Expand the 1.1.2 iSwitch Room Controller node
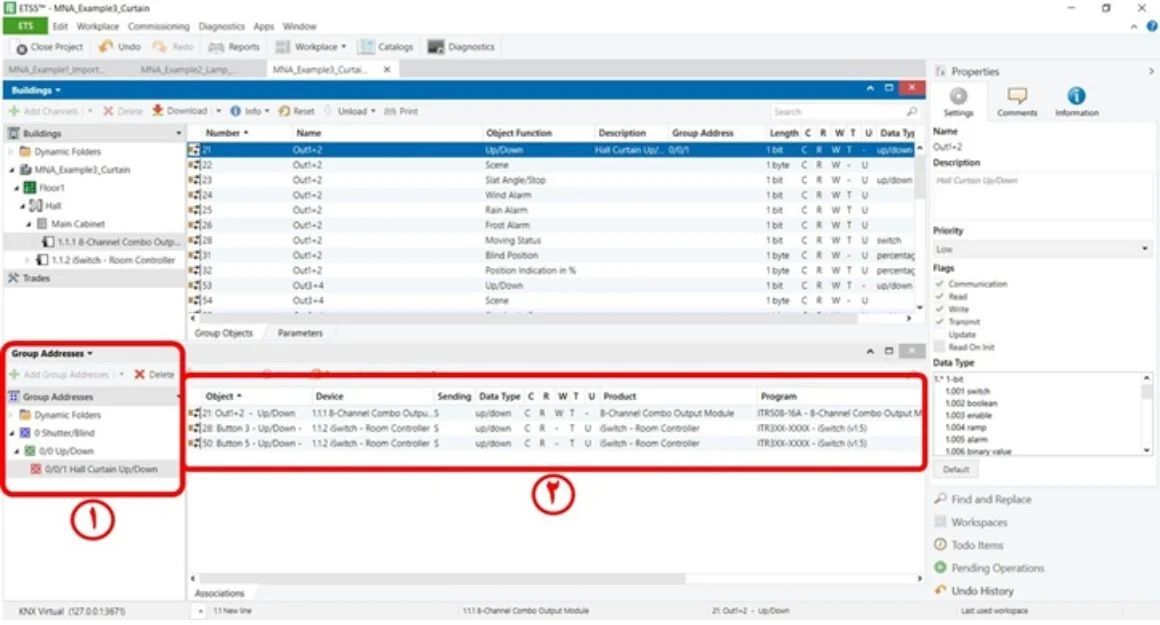 pyautogui.click(x=28, y=260)
